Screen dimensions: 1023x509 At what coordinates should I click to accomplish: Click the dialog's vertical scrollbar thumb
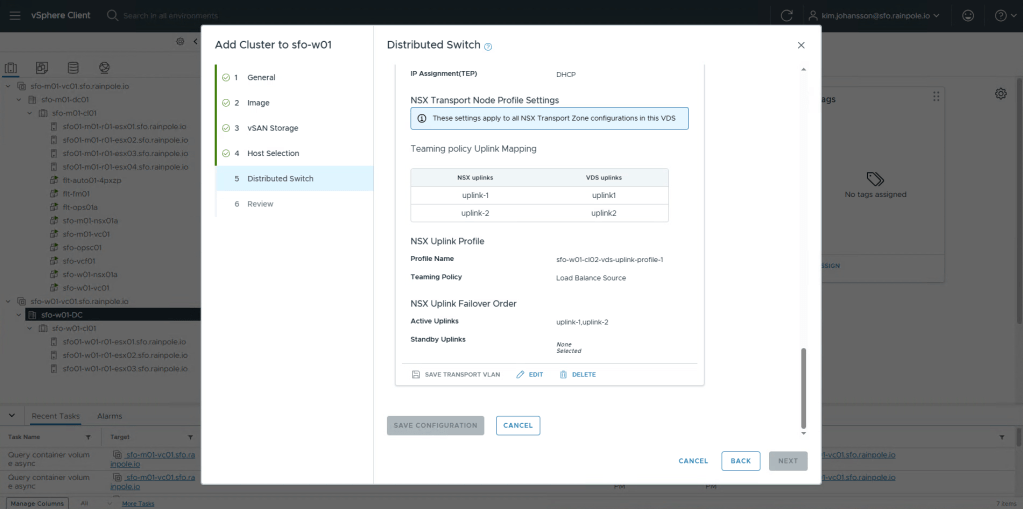tap(803, 388)
